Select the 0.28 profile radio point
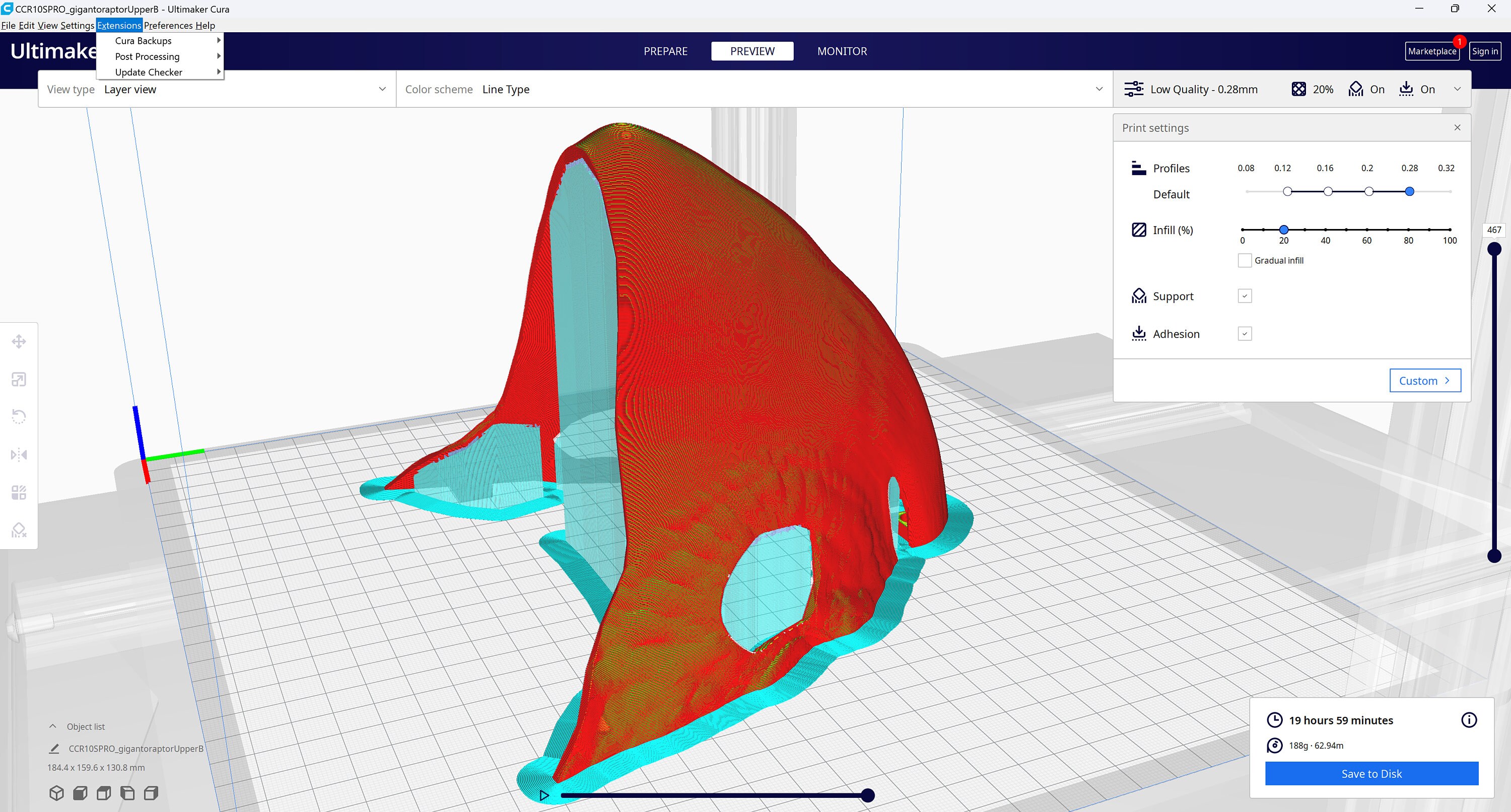This screenshot has height=812, width=1511. [x=1410, y=192]
